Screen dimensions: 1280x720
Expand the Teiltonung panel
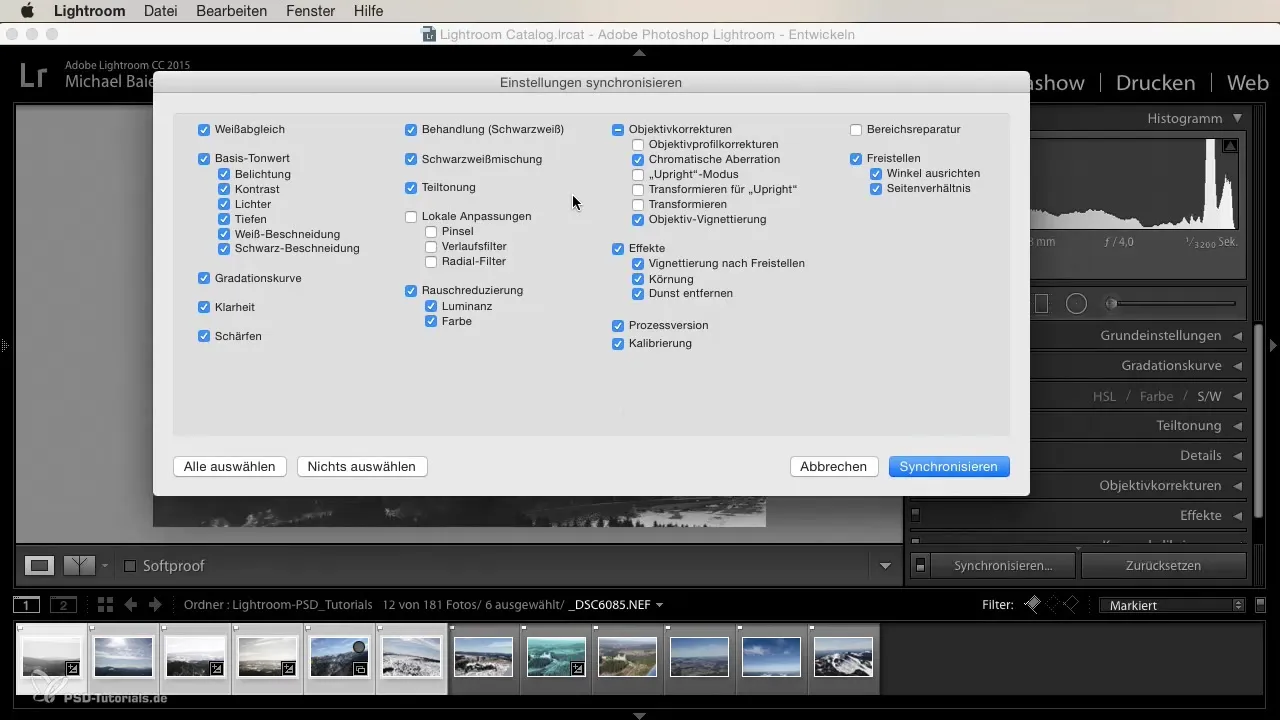1238,425
